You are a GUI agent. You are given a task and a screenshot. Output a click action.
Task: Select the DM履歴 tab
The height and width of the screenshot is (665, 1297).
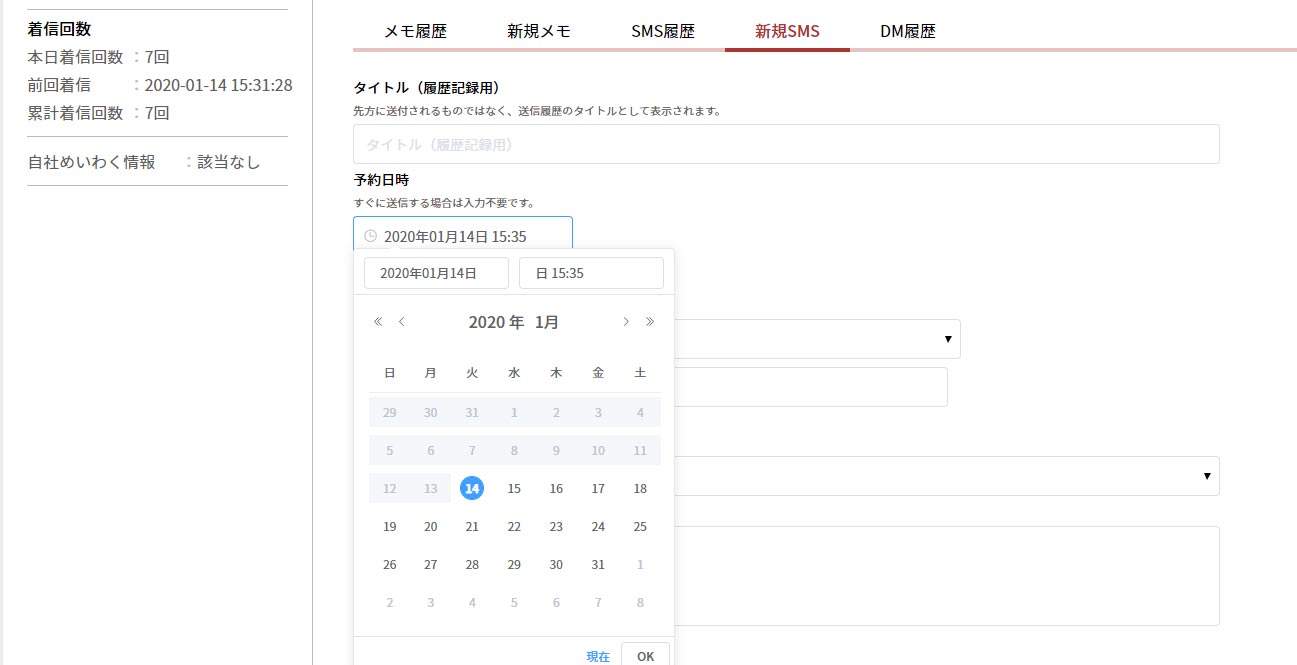[x=908, y=31]
